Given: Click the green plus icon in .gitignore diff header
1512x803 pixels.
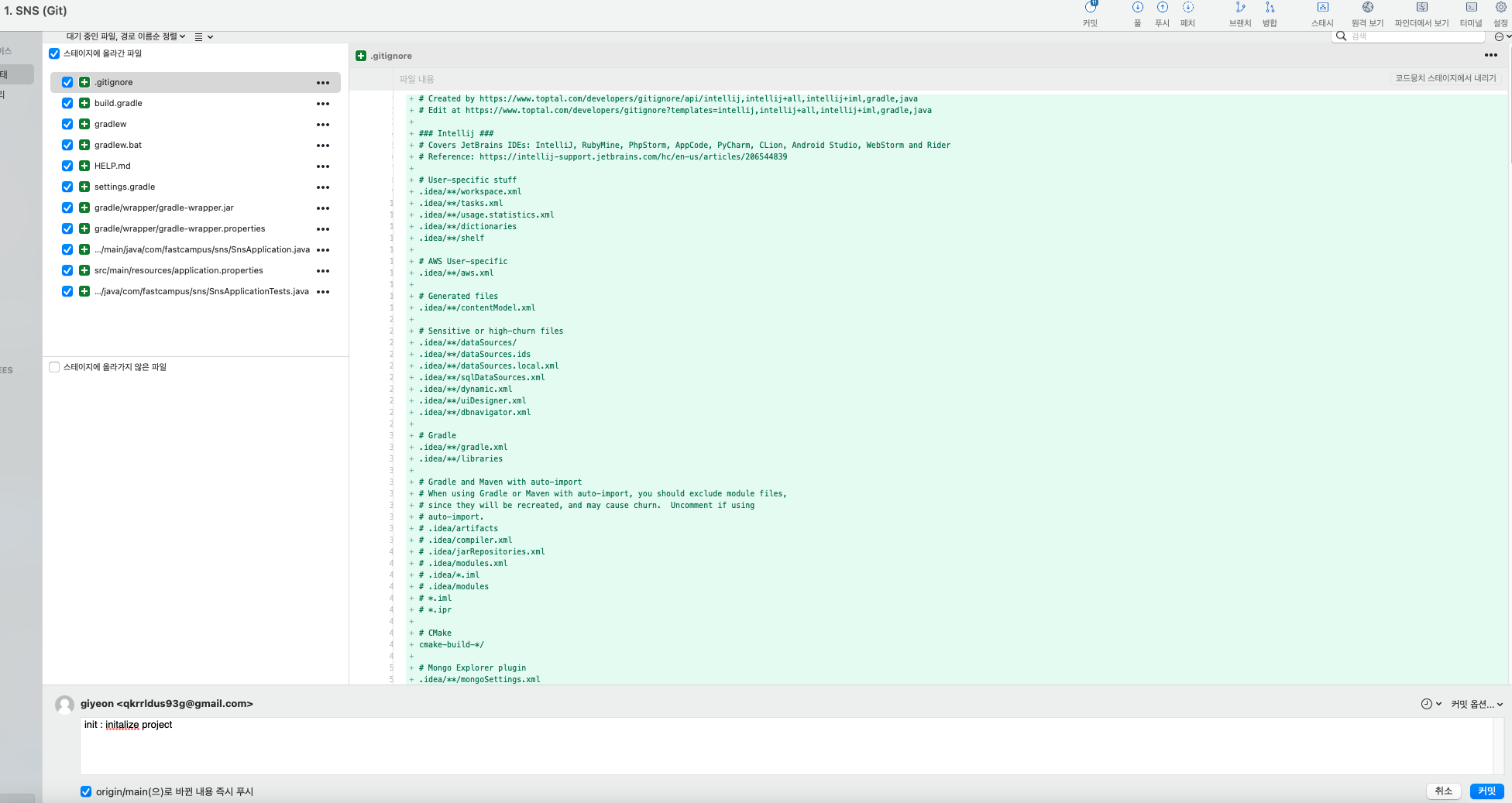Looking at the screenshot, I should click(361, 56).
